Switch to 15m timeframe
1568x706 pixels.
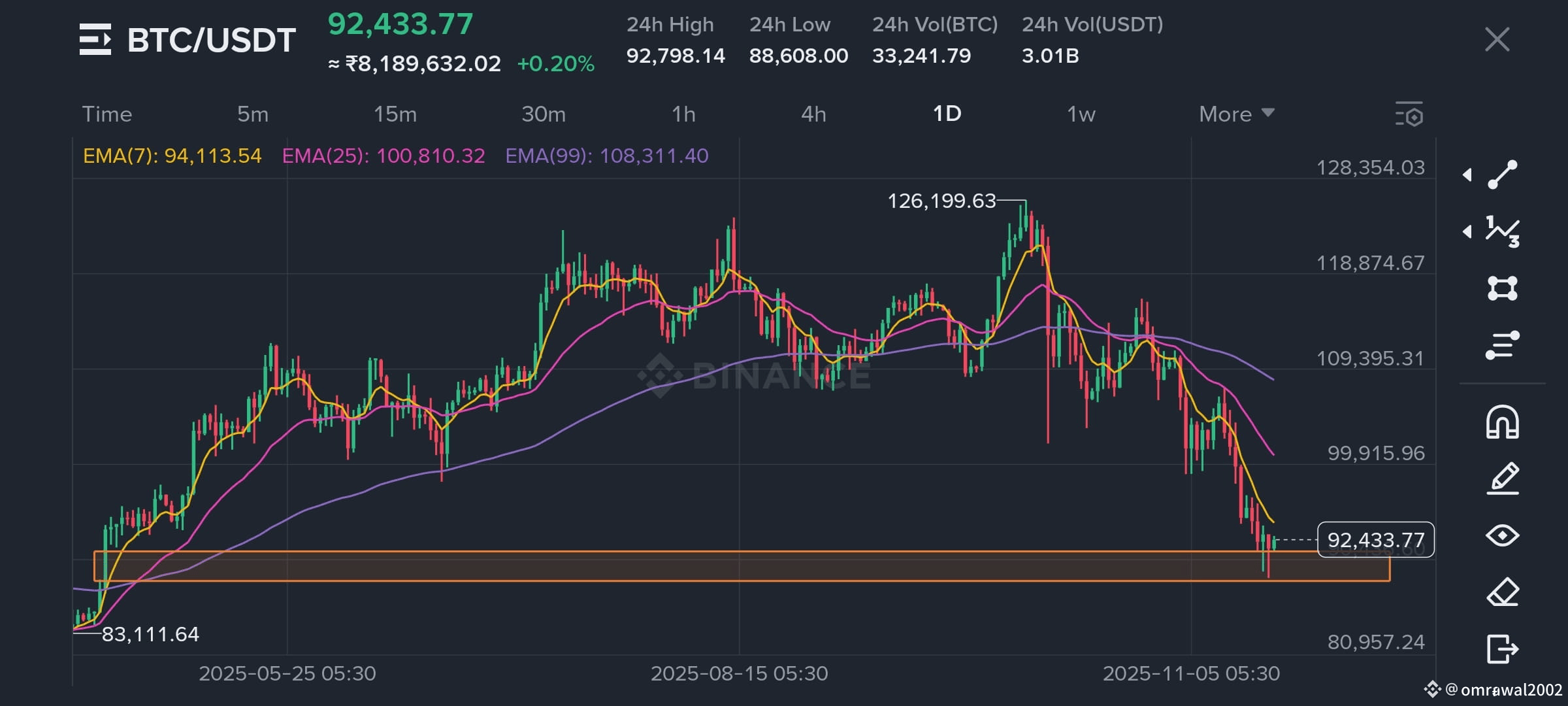pos(395,114)
